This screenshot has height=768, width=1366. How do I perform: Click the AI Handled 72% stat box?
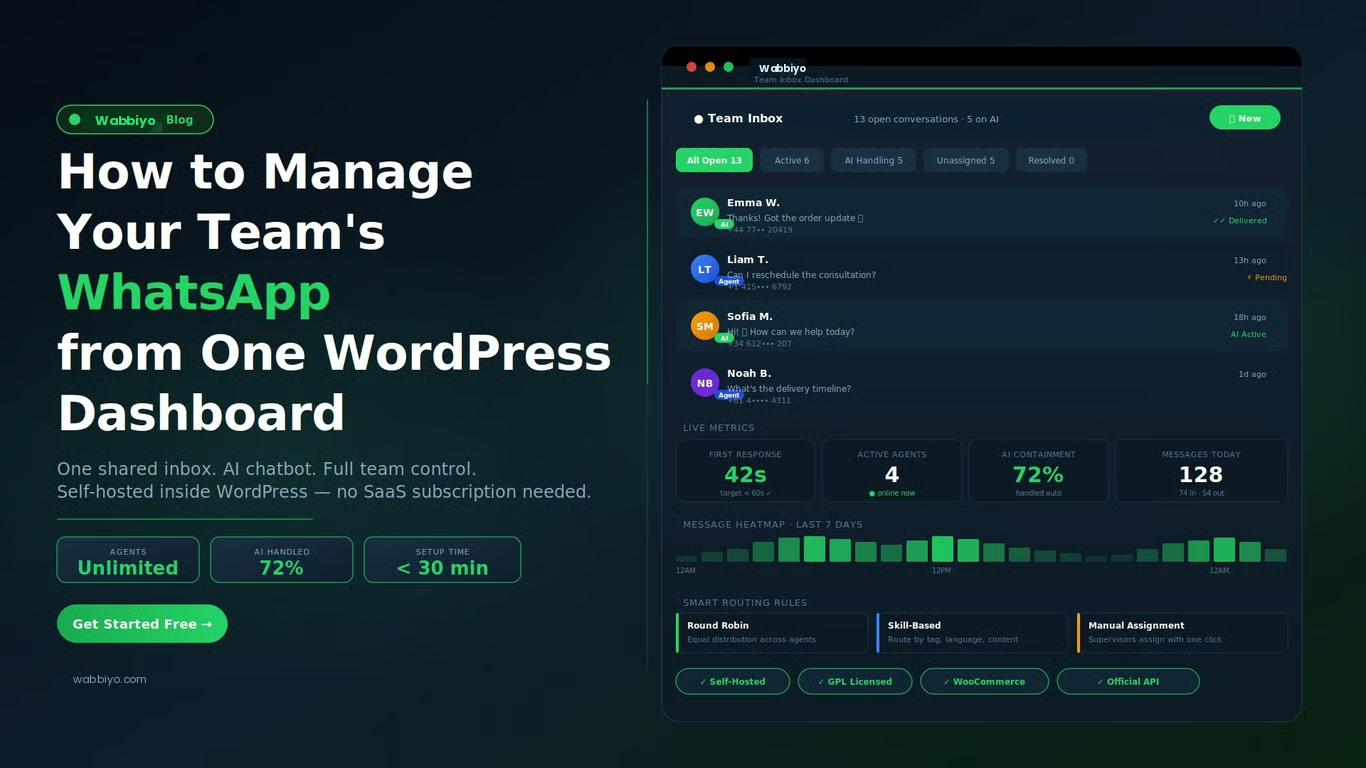(x=282, y=560)
